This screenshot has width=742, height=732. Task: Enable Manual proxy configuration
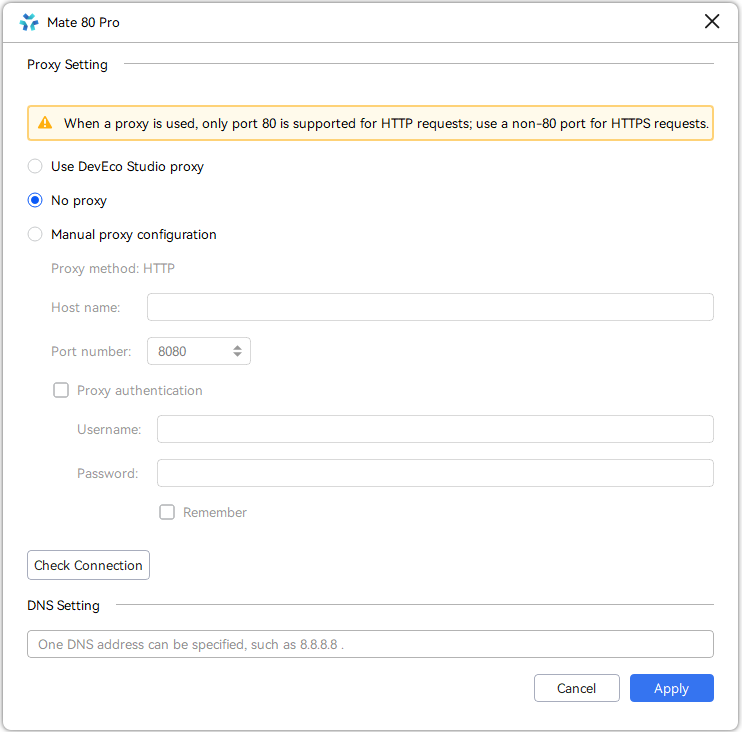(x=35, y=235)
